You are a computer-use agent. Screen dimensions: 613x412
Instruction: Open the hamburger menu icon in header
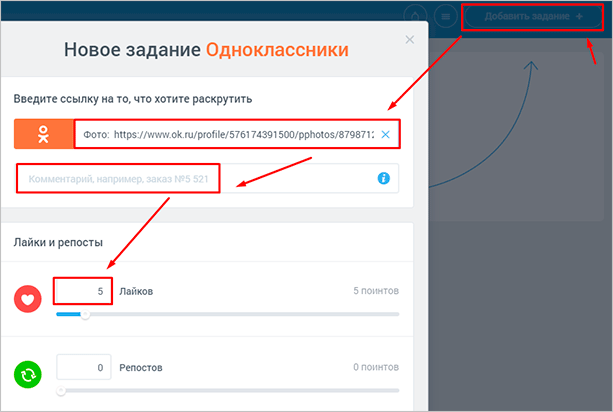click(445, 17)
